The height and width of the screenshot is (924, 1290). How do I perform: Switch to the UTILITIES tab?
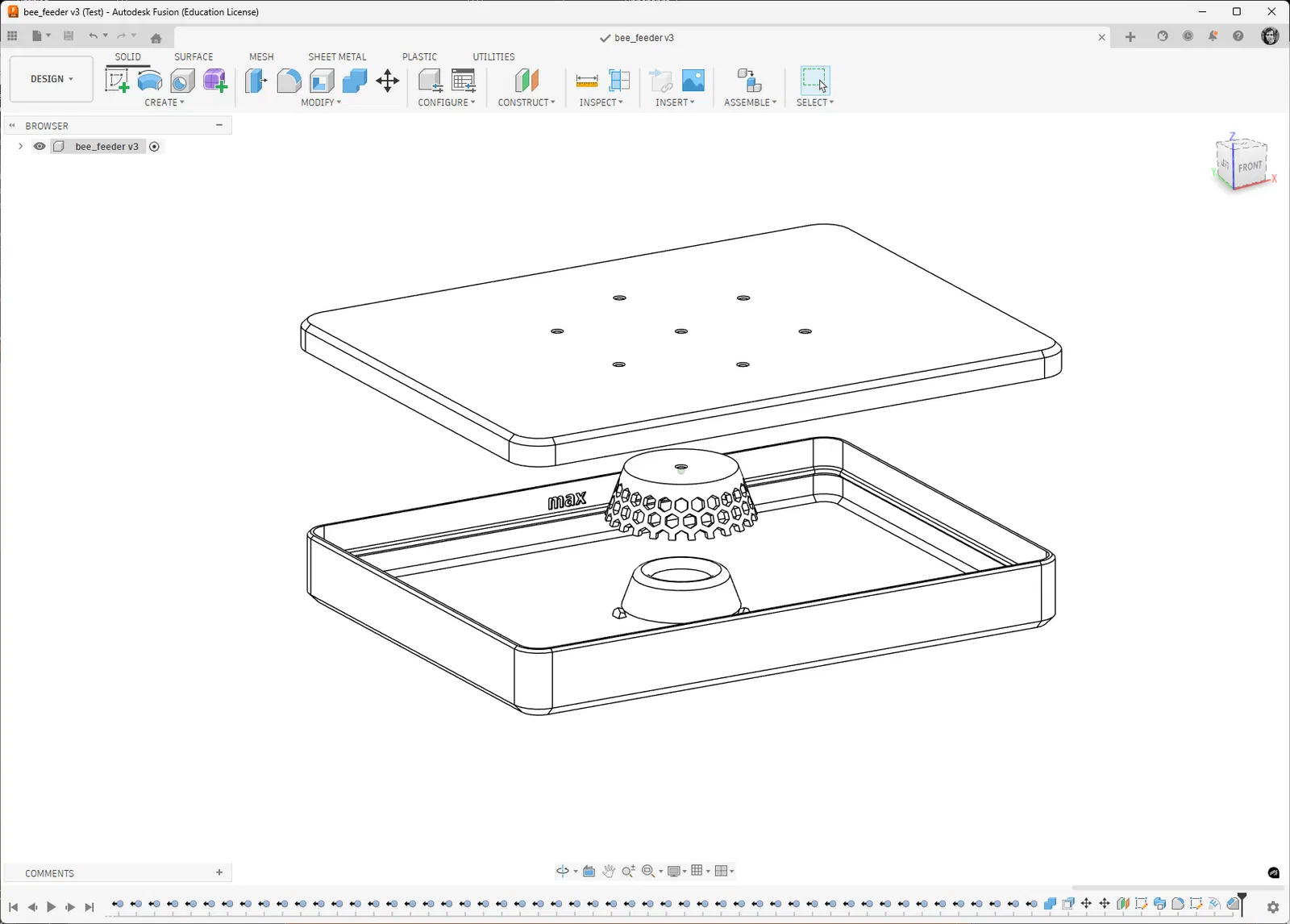coord(493,57)
